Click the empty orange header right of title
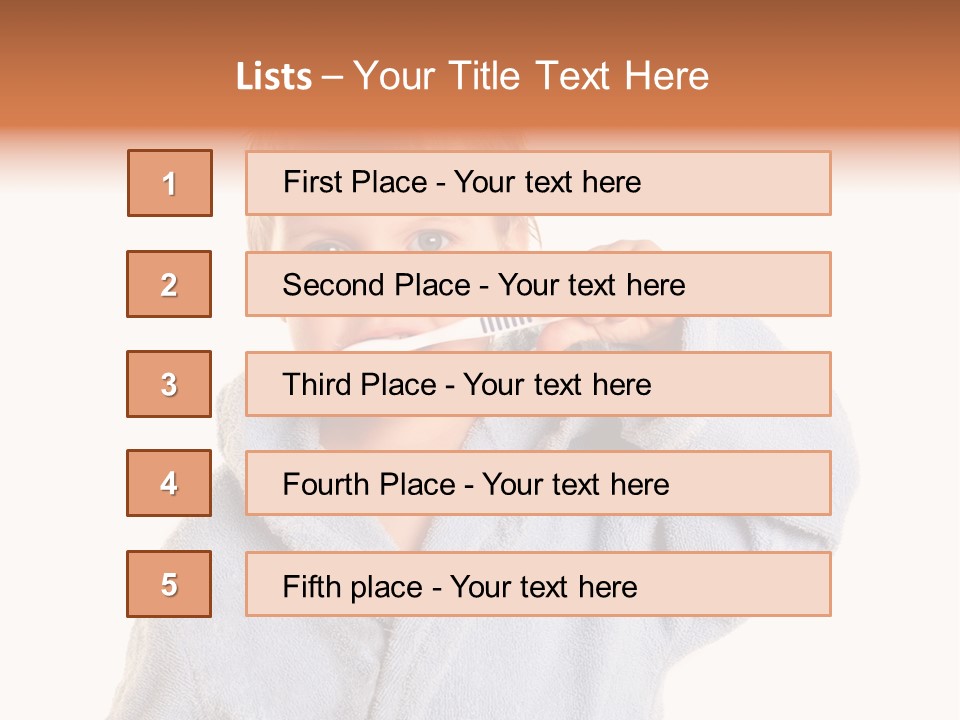Image resolution: width=960 pixels, height=720 pixels. [840, 76]
